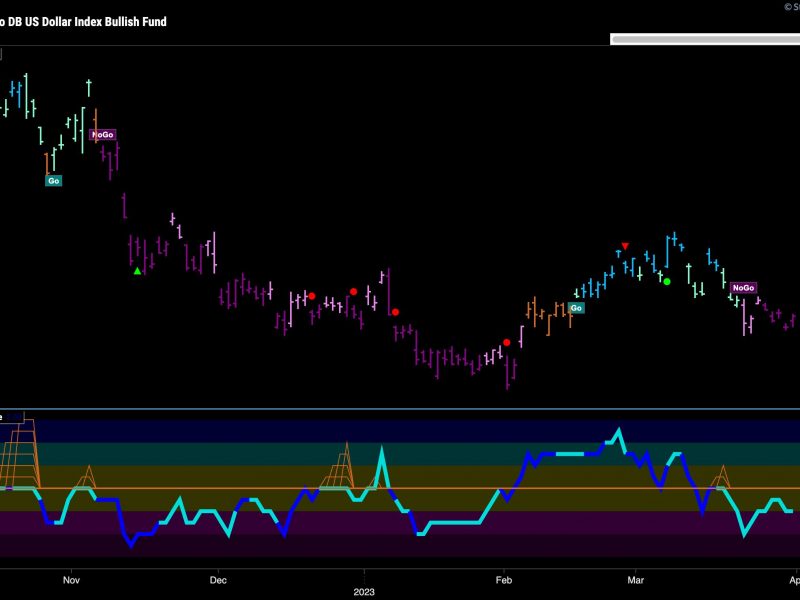Click the red down-triangle marker in late February
800x600 pixels.
click(625, 246)
